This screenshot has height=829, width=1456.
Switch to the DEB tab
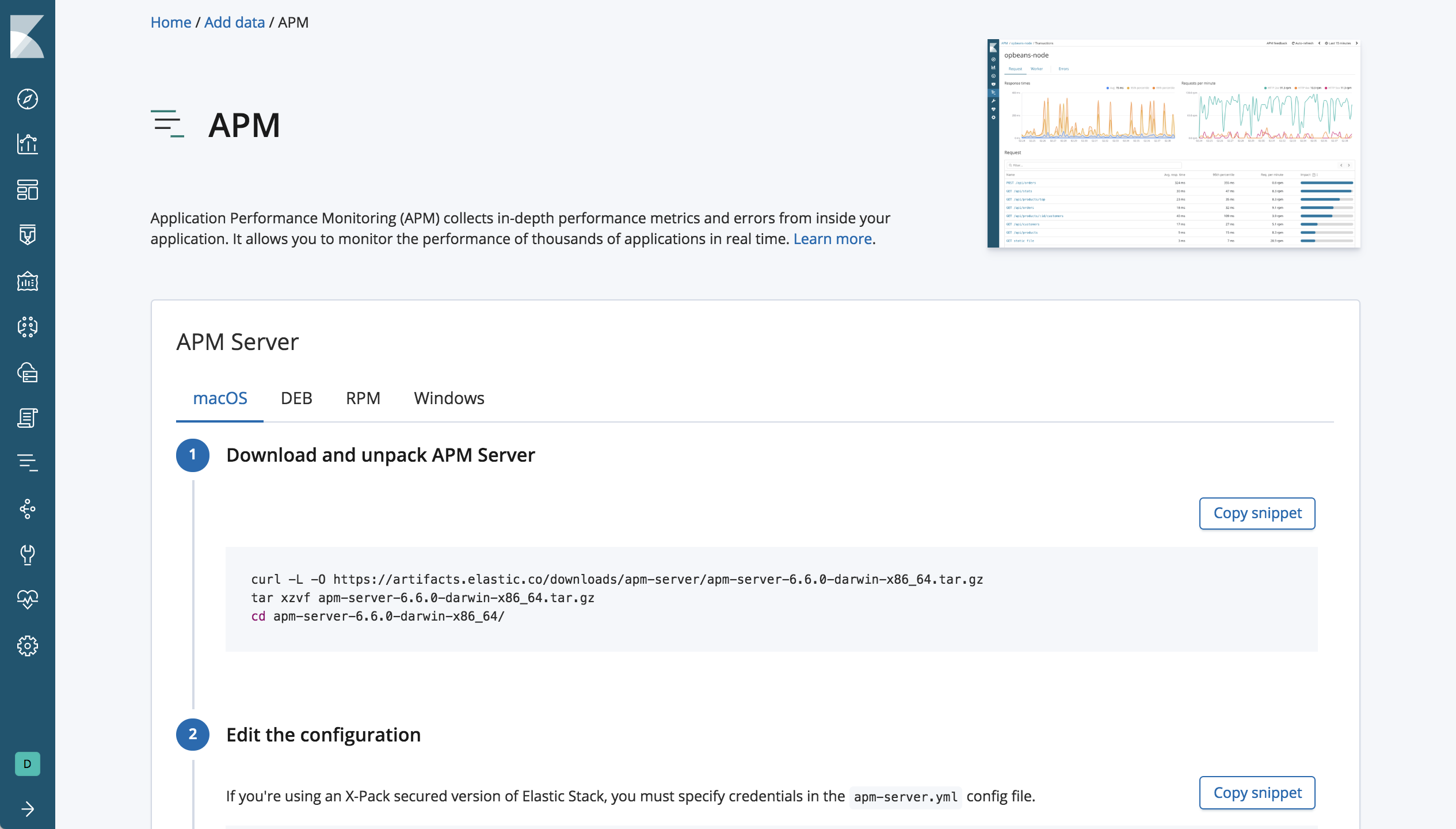[295, 398]
